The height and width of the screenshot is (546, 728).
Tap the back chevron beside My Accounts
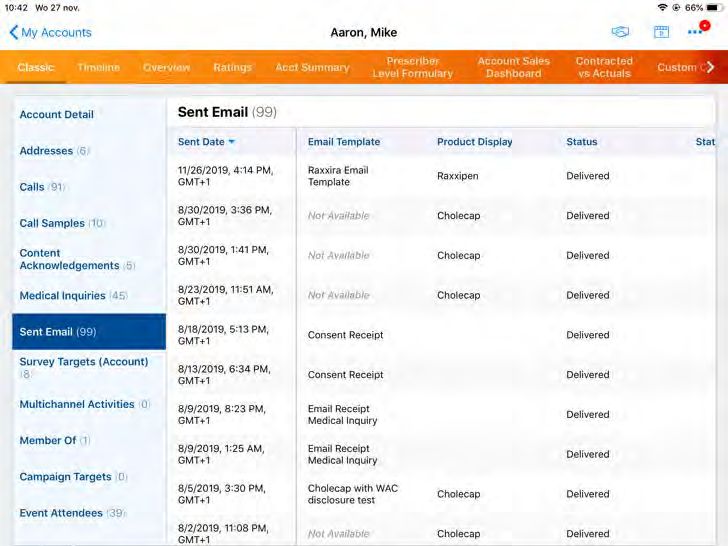point(13,33)
